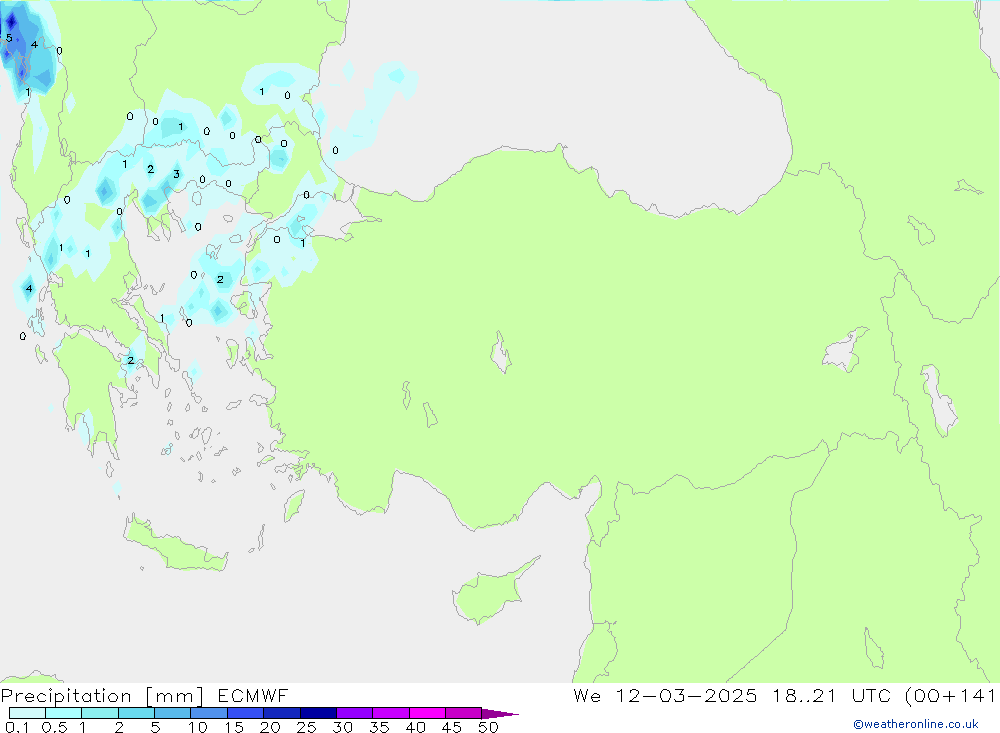
Task: Pick the 2–5 mm legend swatch
Action: pyautogui.click(x=136, y=713)
